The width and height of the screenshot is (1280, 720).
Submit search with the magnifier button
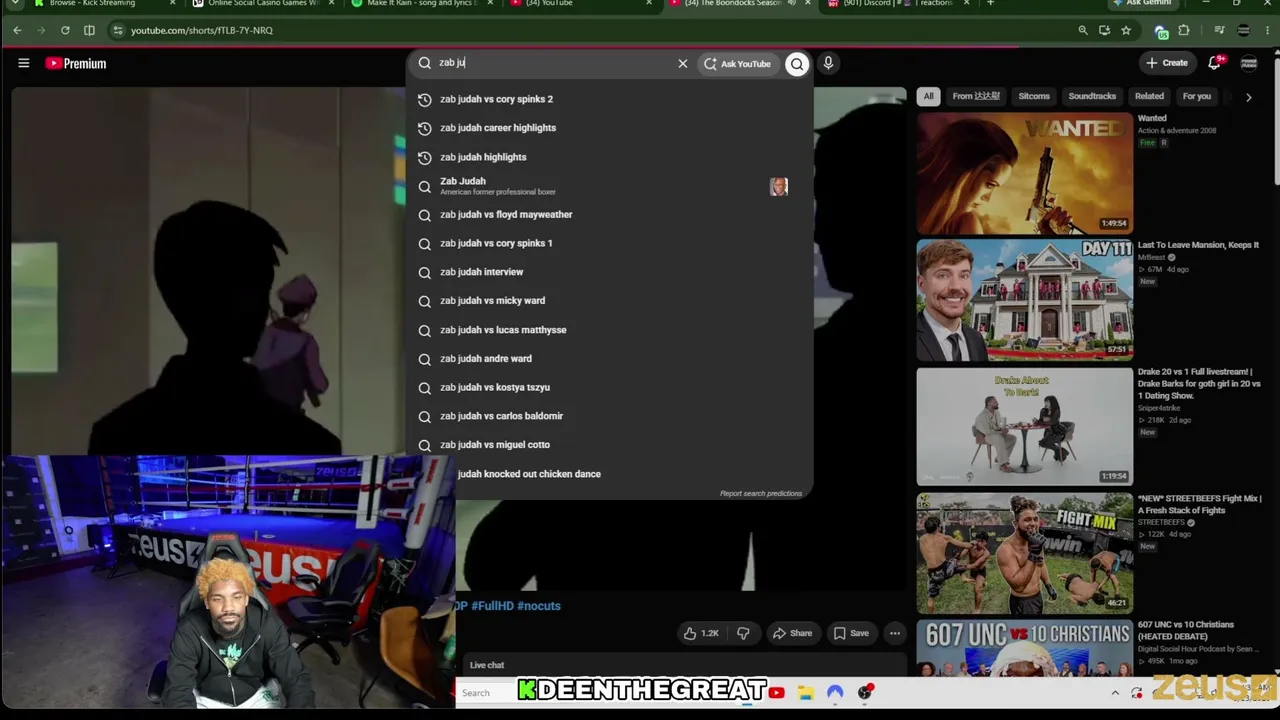pyautogui.click(x=797, y=63)
